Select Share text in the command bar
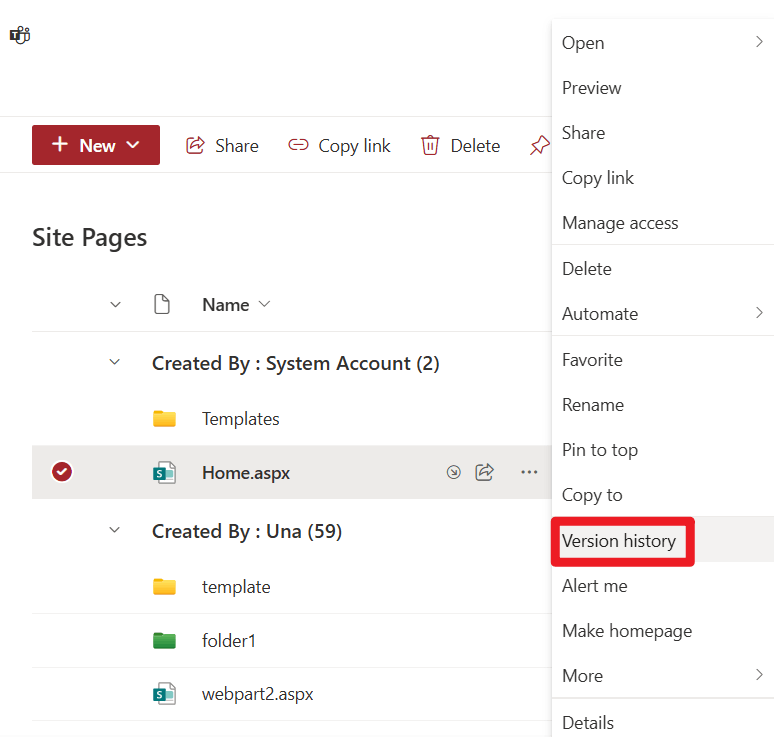The image size is (774, 737). point(236,146)
